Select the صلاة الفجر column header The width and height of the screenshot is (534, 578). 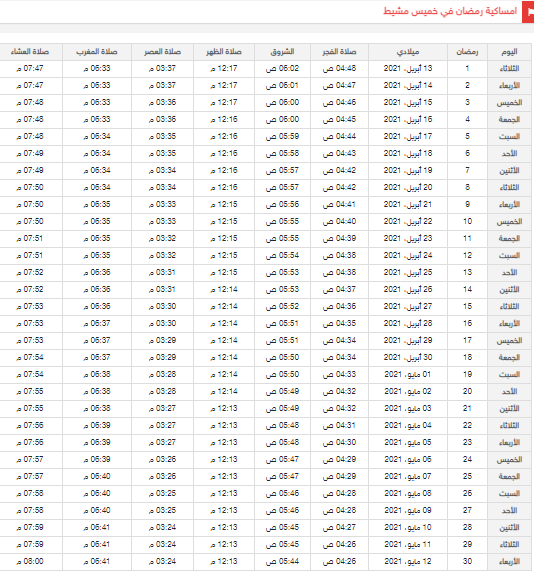tap(339, 52)
